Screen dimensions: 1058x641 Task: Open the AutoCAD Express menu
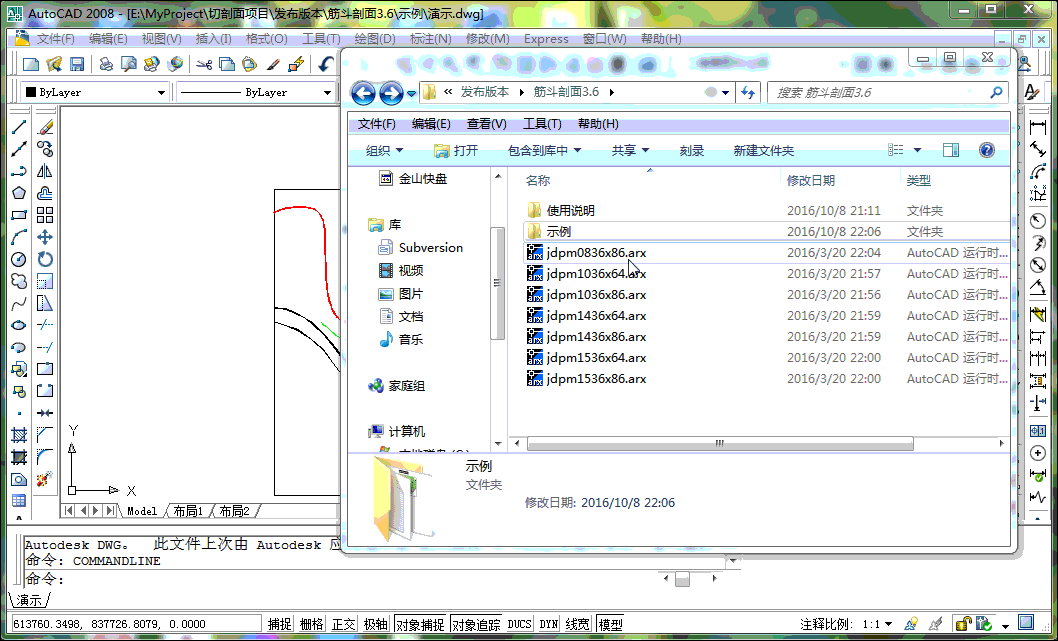pos(546,39)
